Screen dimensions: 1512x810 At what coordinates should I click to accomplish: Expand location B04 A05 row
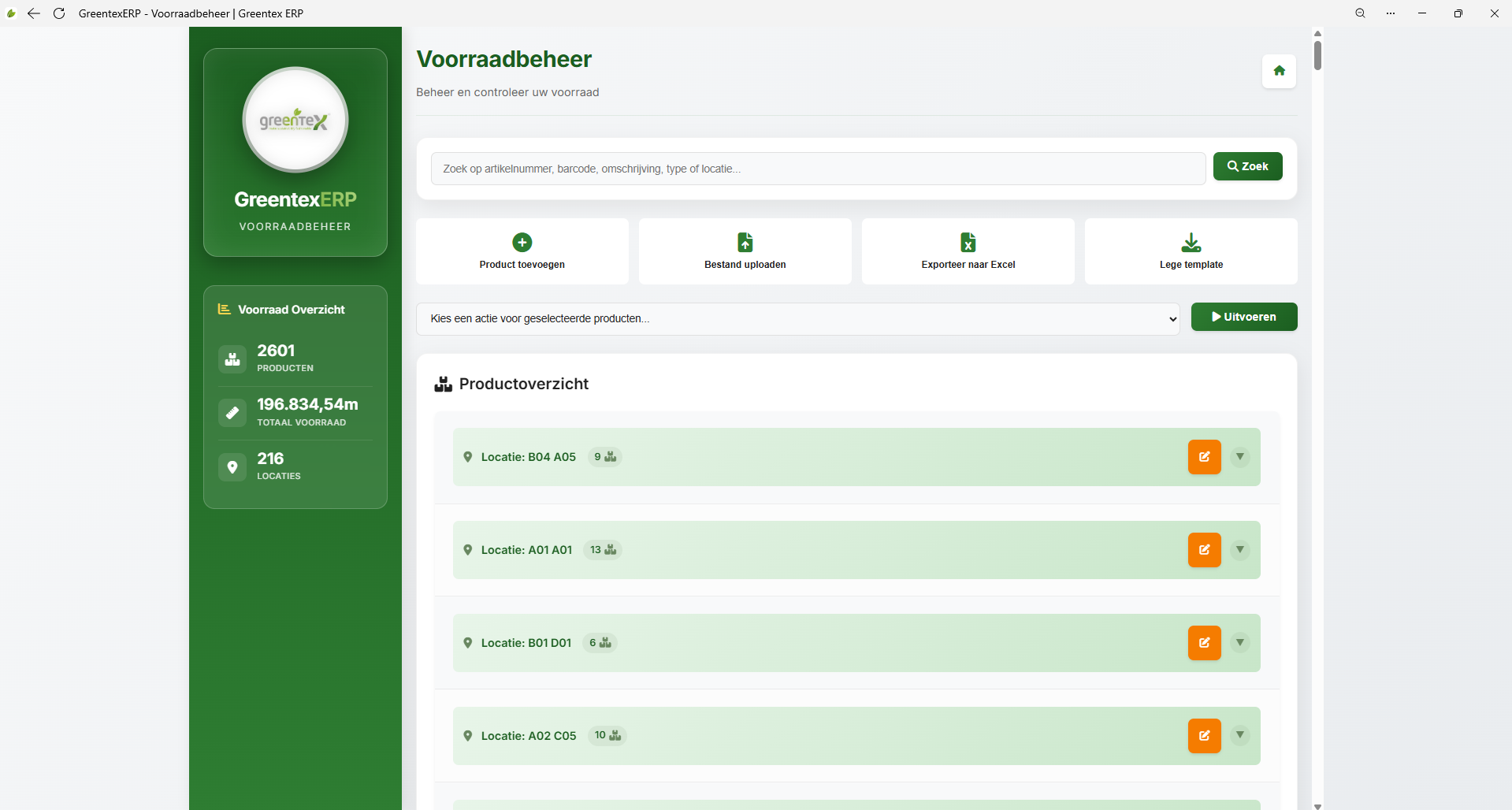point(1239,457)
